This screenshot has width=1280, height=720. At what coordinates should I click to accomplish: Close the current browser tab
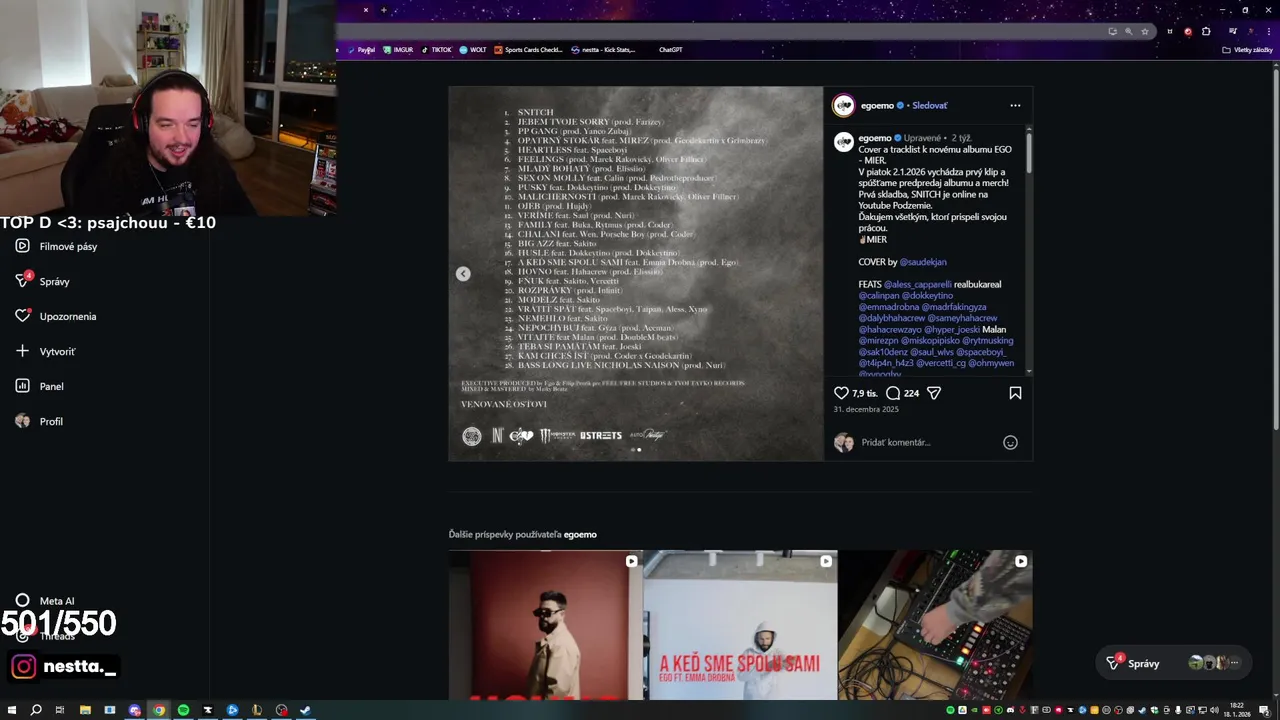(366, 10)
